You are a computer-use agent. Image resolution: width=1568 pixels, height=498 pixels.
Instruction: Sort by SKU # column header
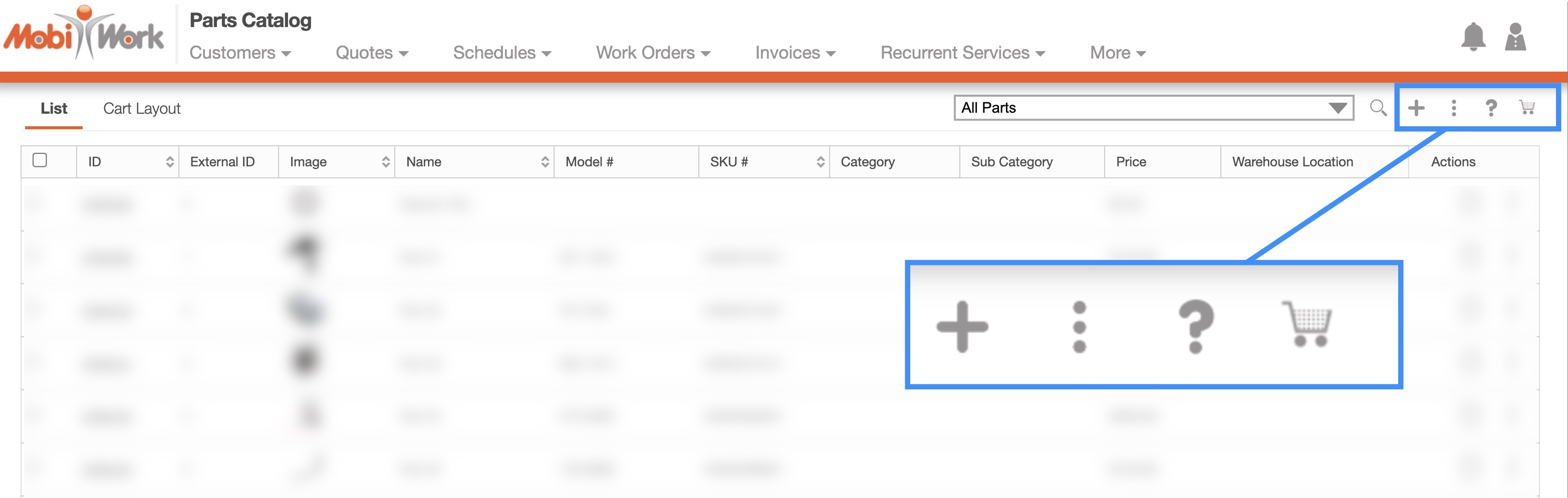[x=820, y=162]
